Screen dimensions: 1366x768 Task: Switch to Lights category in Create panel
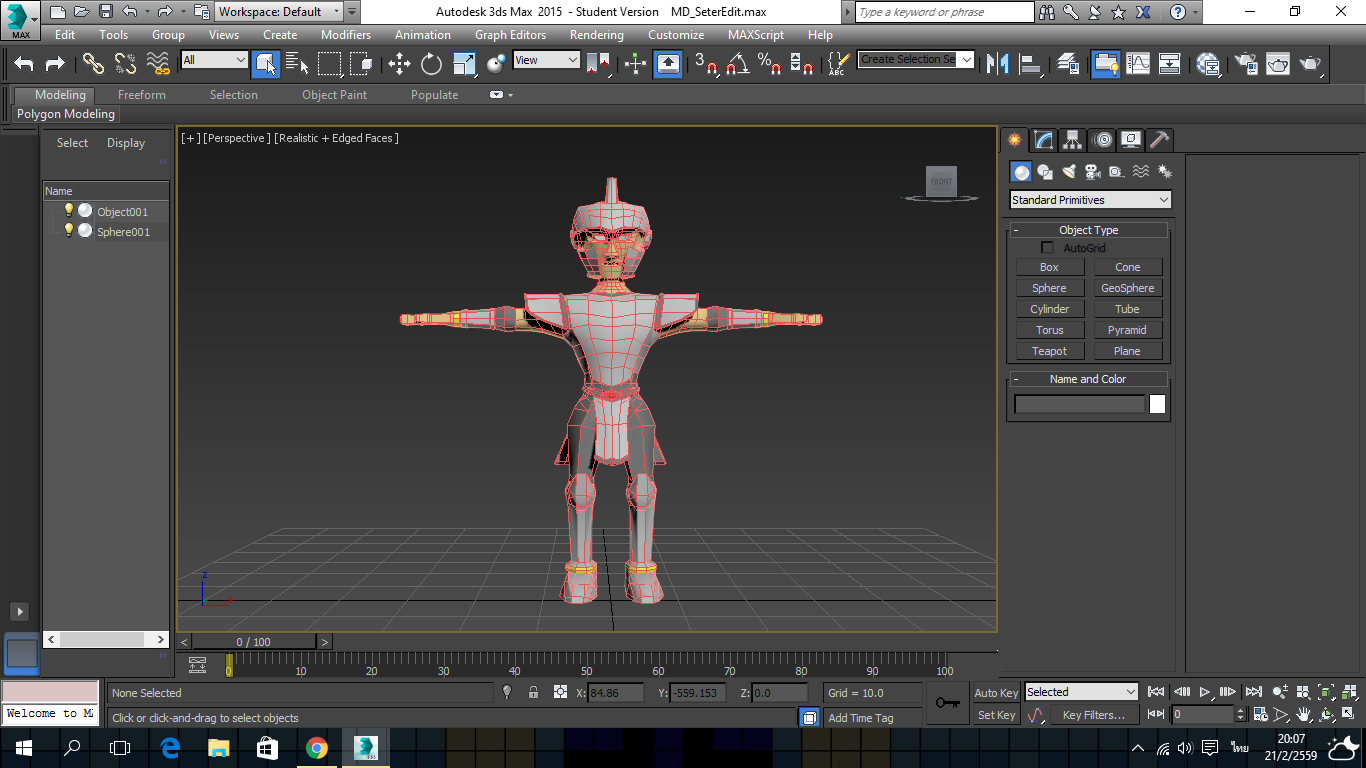coord(1069,172)
